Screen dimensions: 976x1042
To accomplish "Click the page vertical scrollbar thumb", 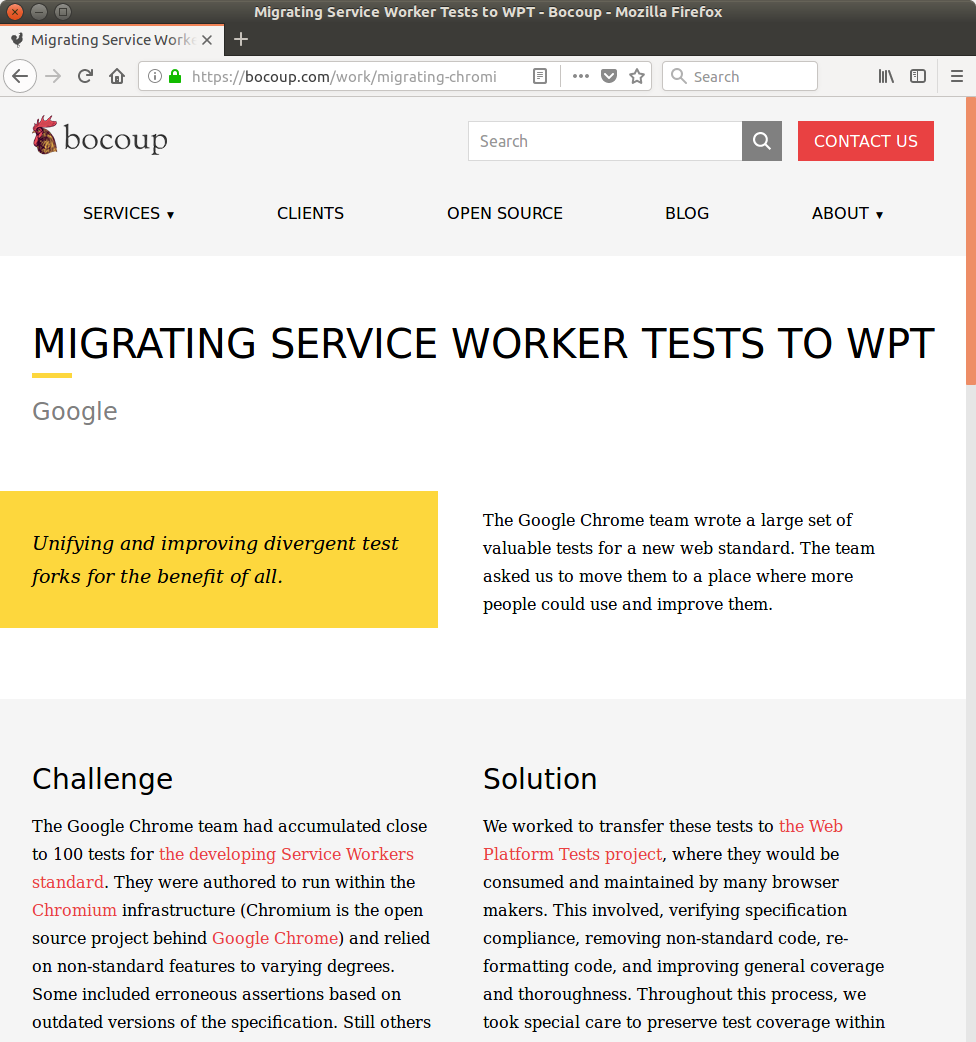I will (971, 241).
